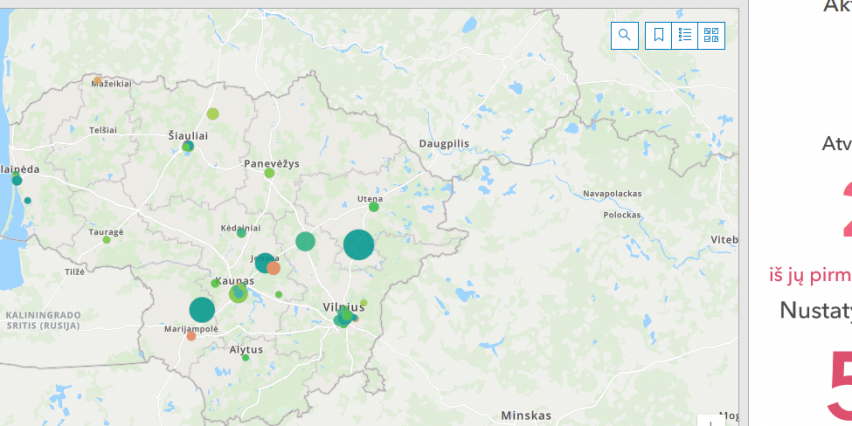Click Kaliningrado sritis (Rusija) label
852x426 pixels.
tap(43, 320)
